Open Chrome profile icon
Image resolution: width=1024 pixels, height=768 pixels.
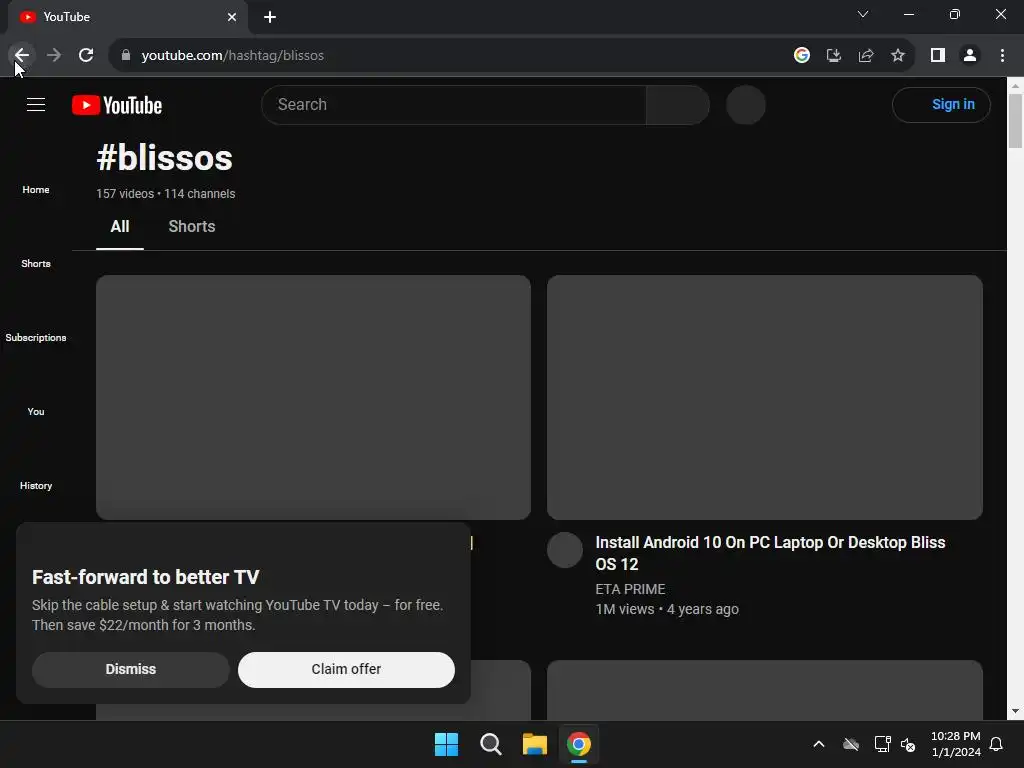[x=970, y=56]
